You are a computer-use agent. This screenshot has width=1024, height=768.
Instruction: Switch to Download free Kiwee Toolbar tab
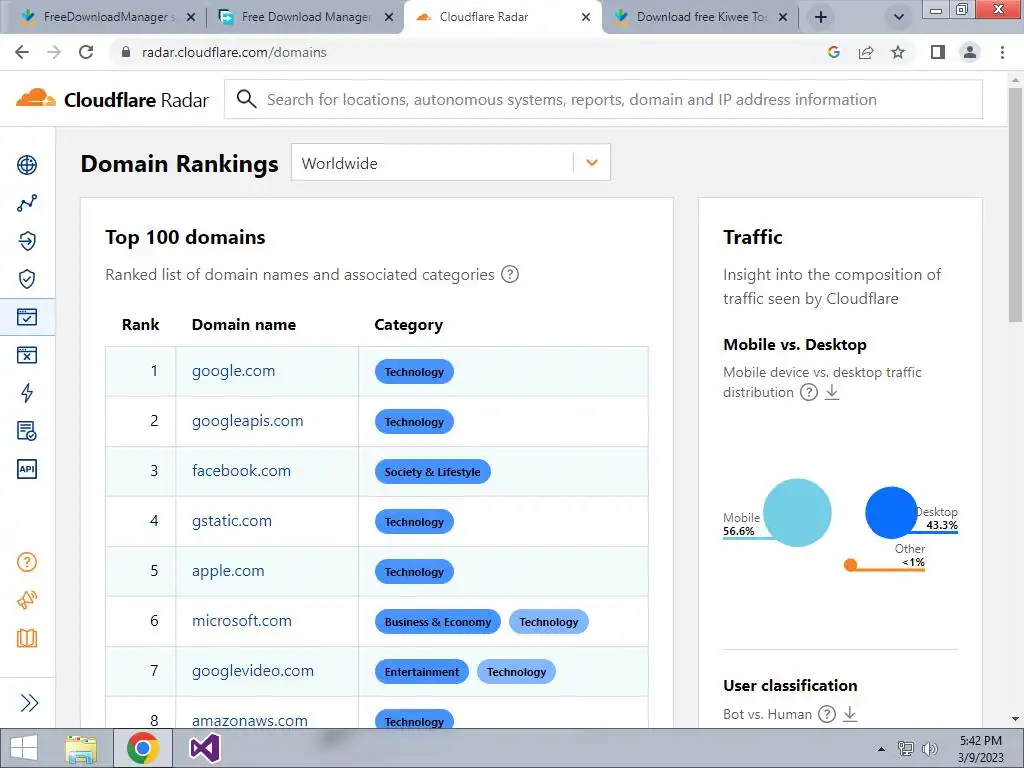699,17
